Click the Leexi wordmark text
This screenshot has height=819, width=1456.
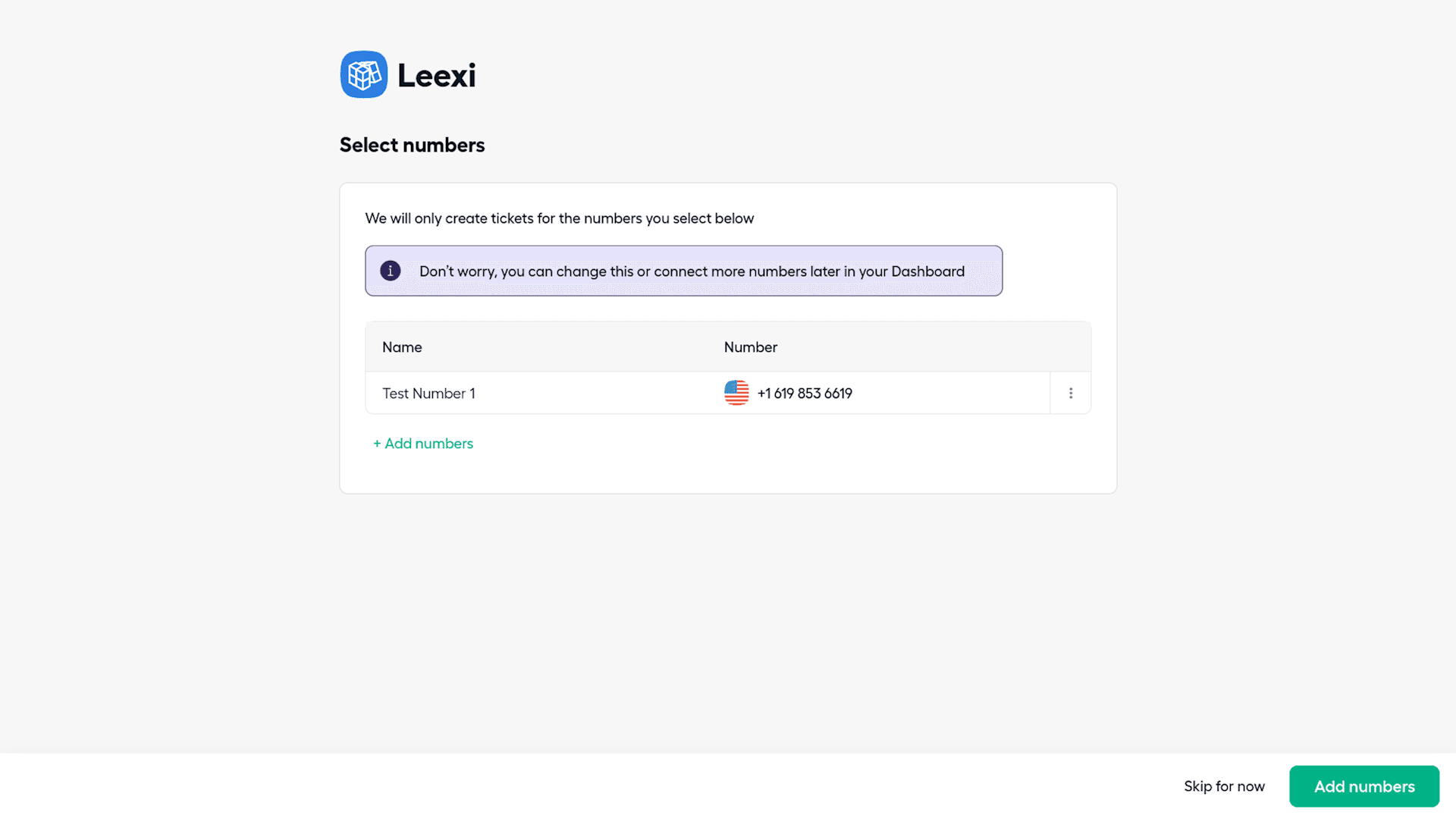[x=437, y=75]
